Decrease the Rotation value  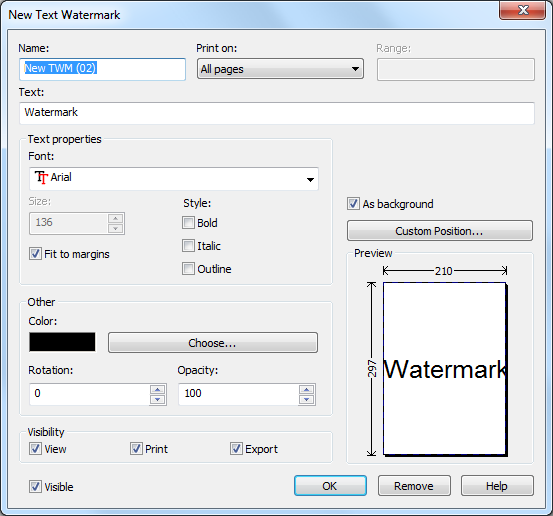click(157, 400)
